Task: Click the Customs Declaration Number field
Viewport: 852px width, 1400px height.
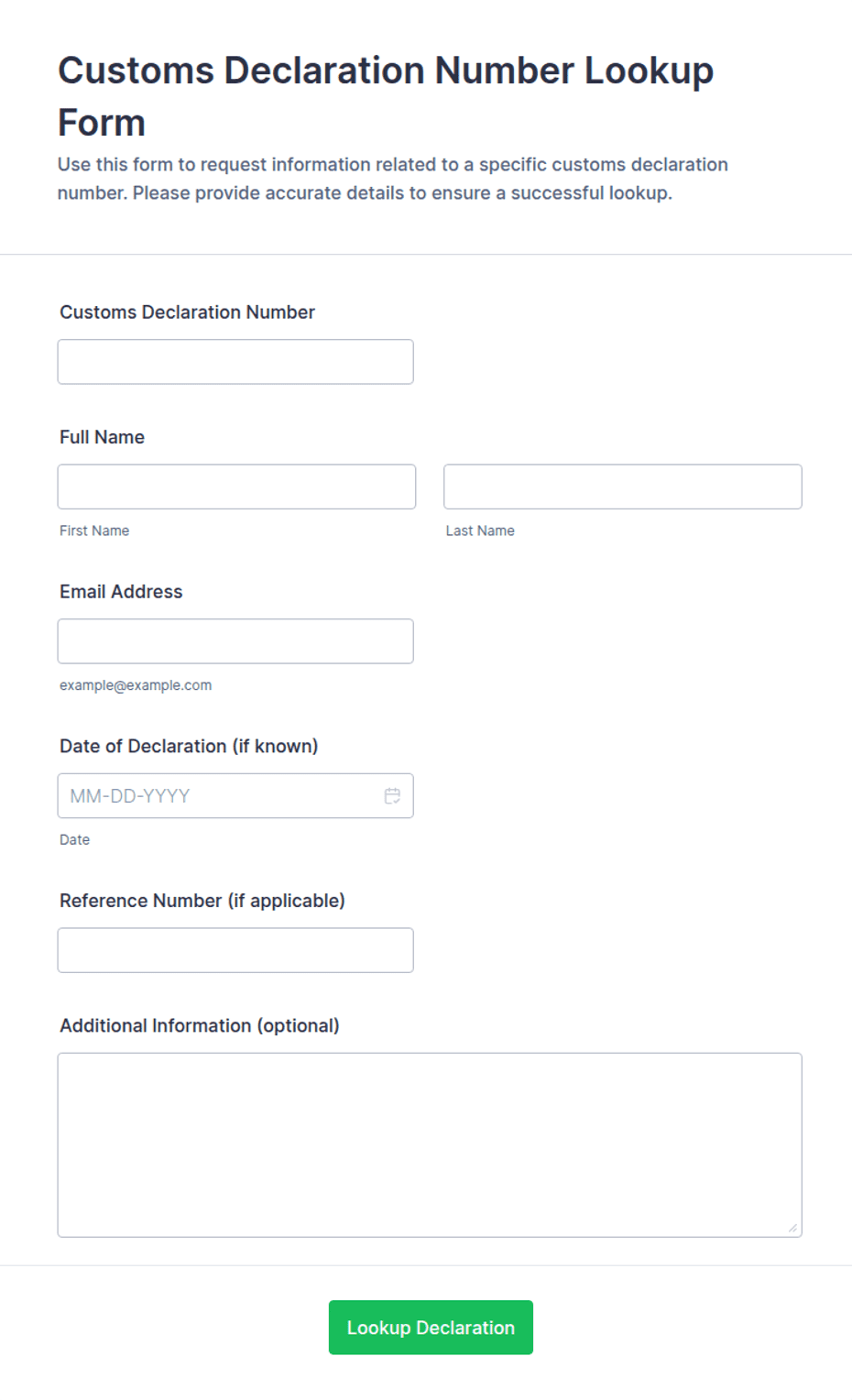Action: [235, 362]
